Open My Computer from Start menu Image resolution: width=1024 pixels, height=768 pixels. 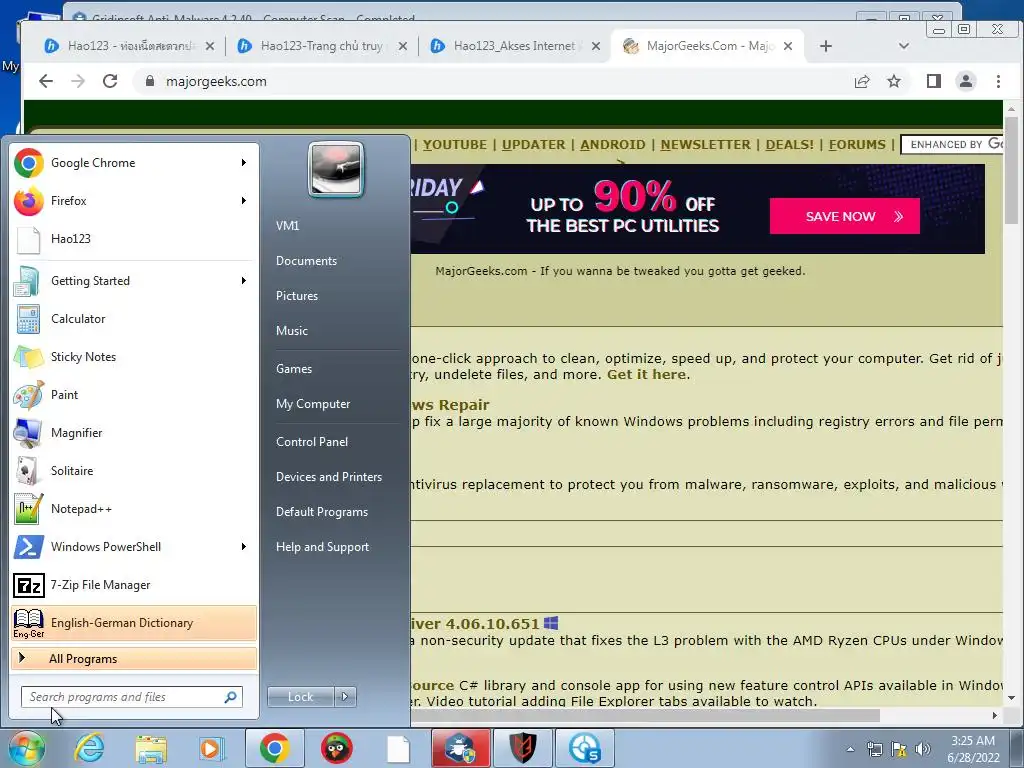(313, 404)
